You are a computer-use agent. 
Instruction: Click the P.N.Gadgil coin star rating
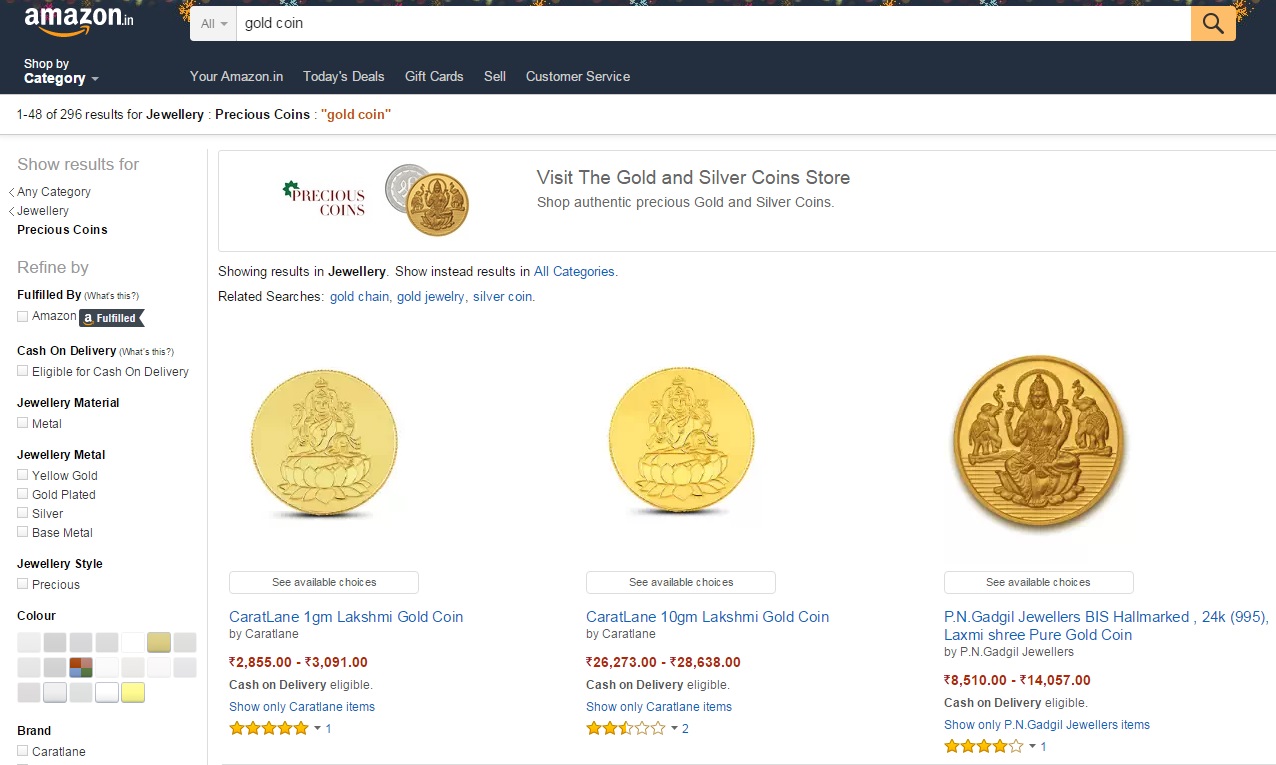point(984,747)
